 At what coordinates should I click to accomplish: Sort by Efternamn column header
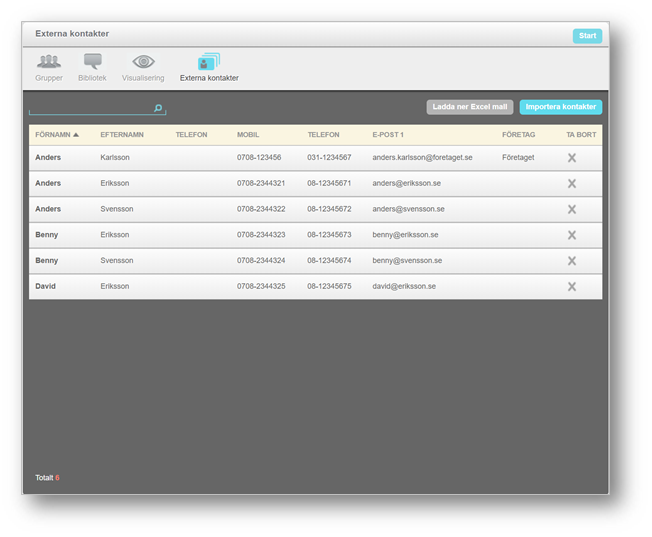click(122, 135)
